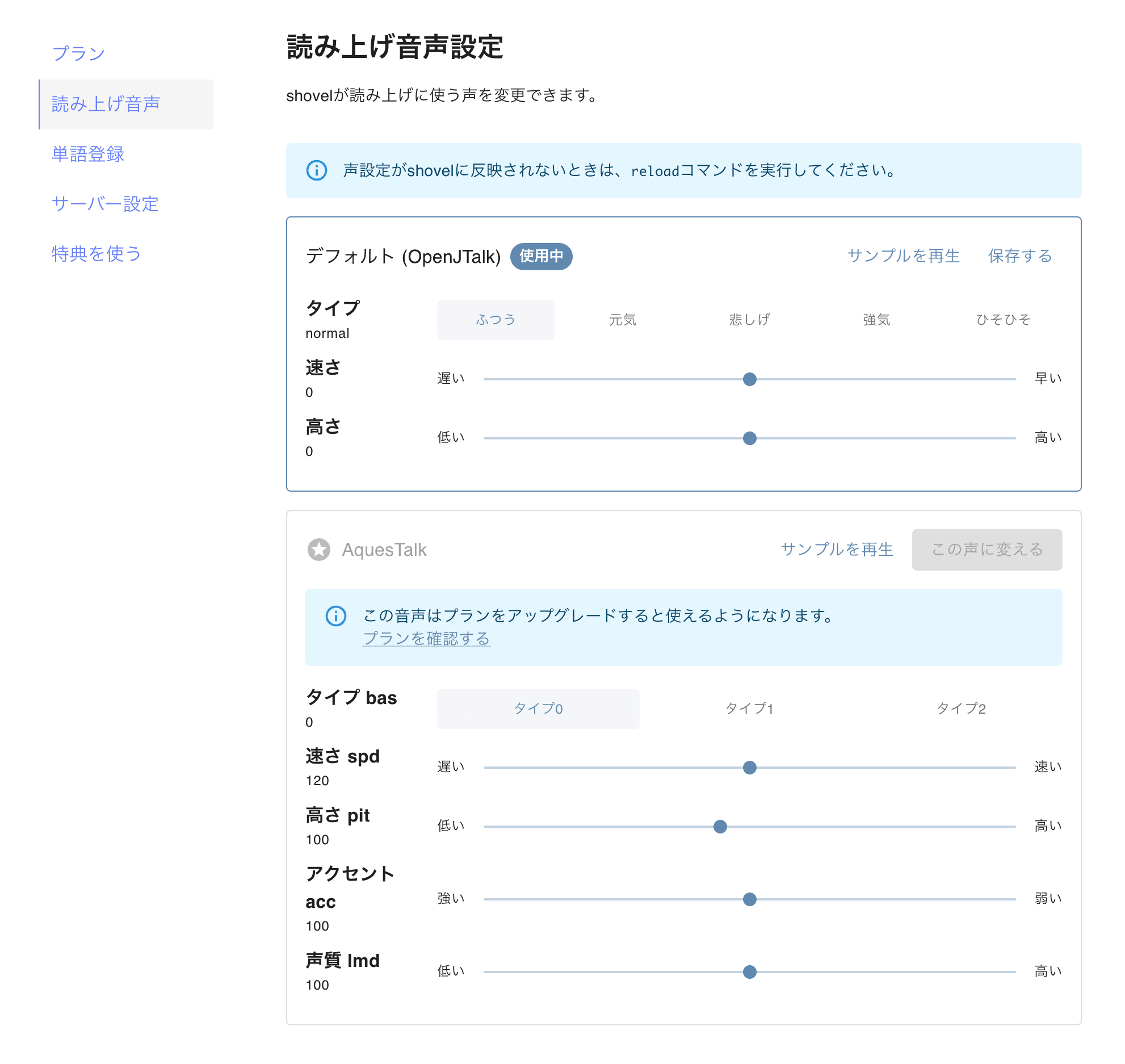
Task: Click the この声に変える button
Action: (x=987, y=550)
